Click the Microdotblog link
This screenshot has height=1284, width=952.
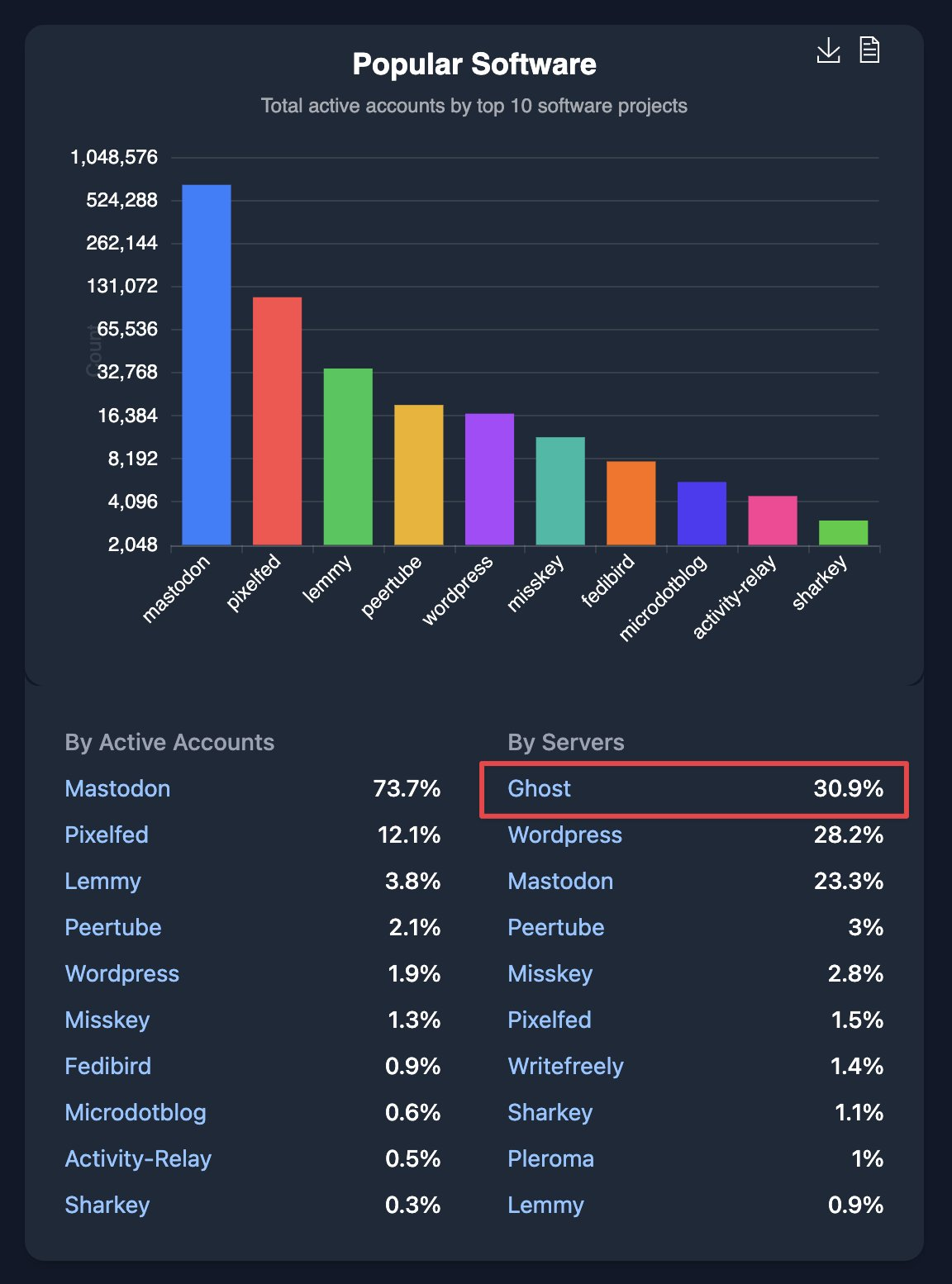pos(136,1113)
